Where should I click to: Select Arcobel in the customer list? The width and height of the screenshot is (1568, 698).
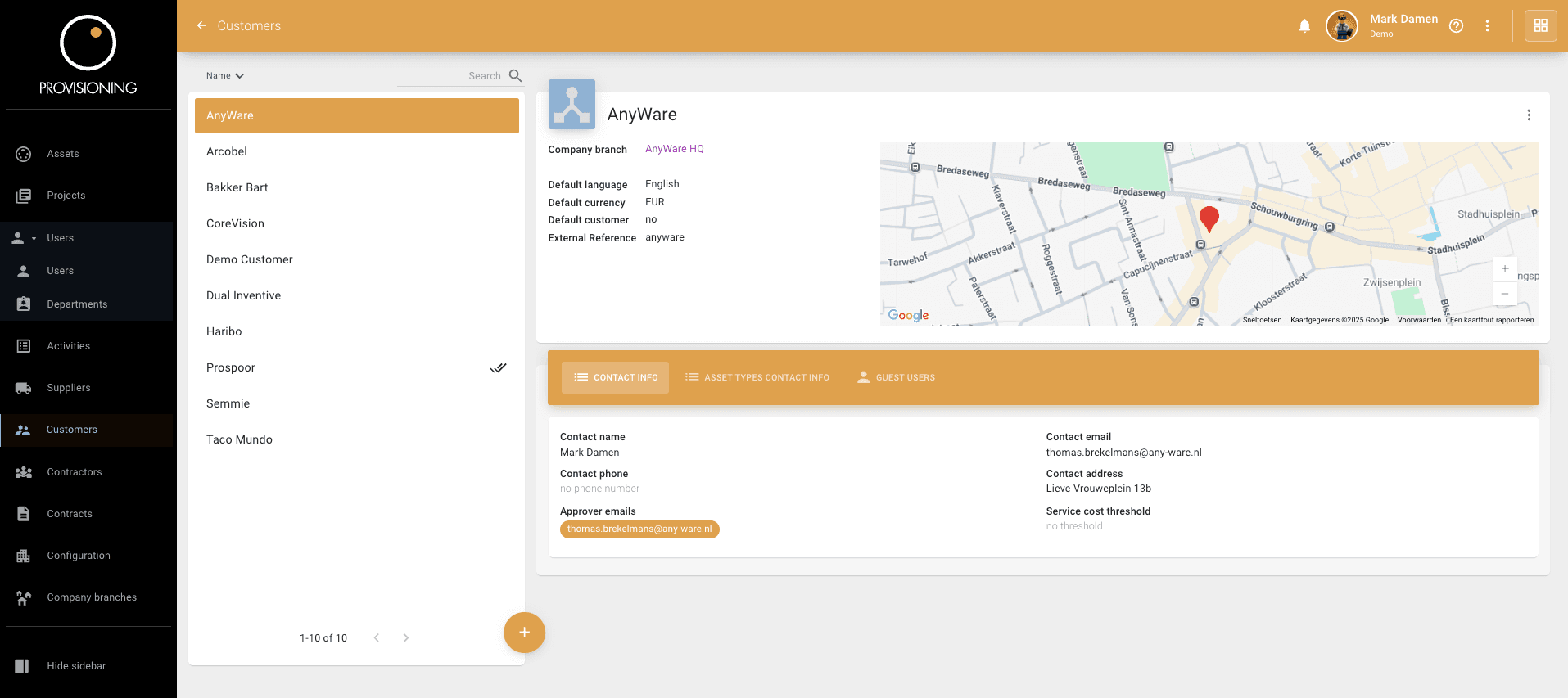coord(357,151)
